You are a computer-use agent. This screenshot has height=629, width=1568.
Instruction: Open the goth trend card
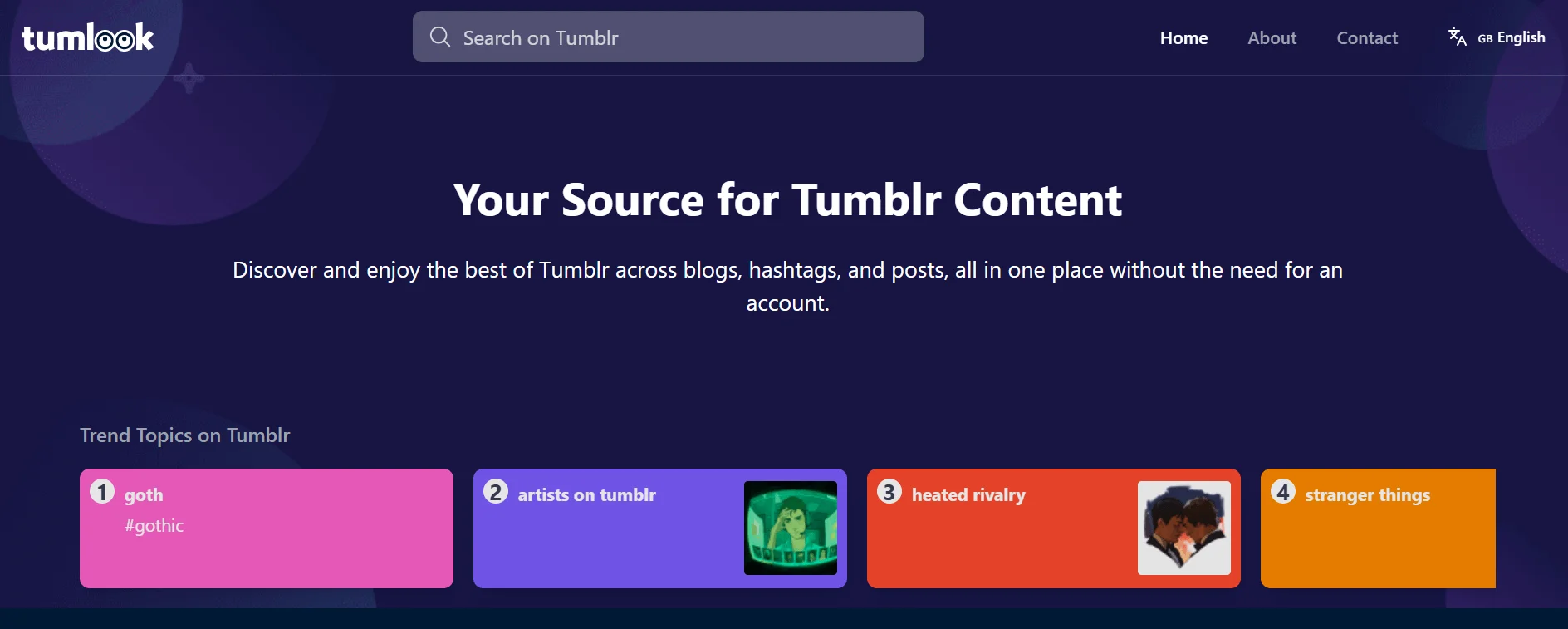(267, 528)
